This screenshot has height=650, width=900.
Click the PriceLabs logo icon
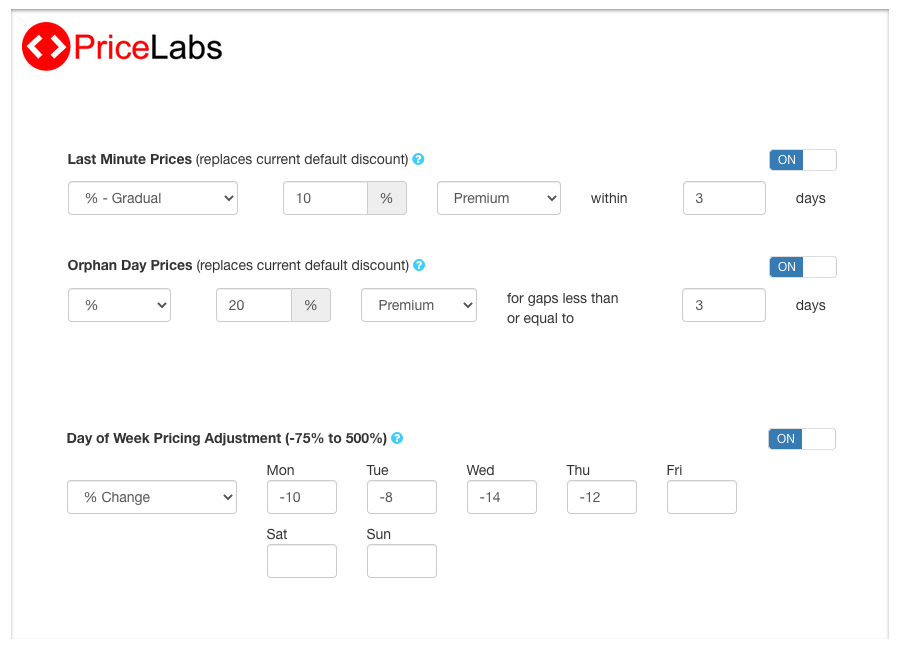[46, 47]
